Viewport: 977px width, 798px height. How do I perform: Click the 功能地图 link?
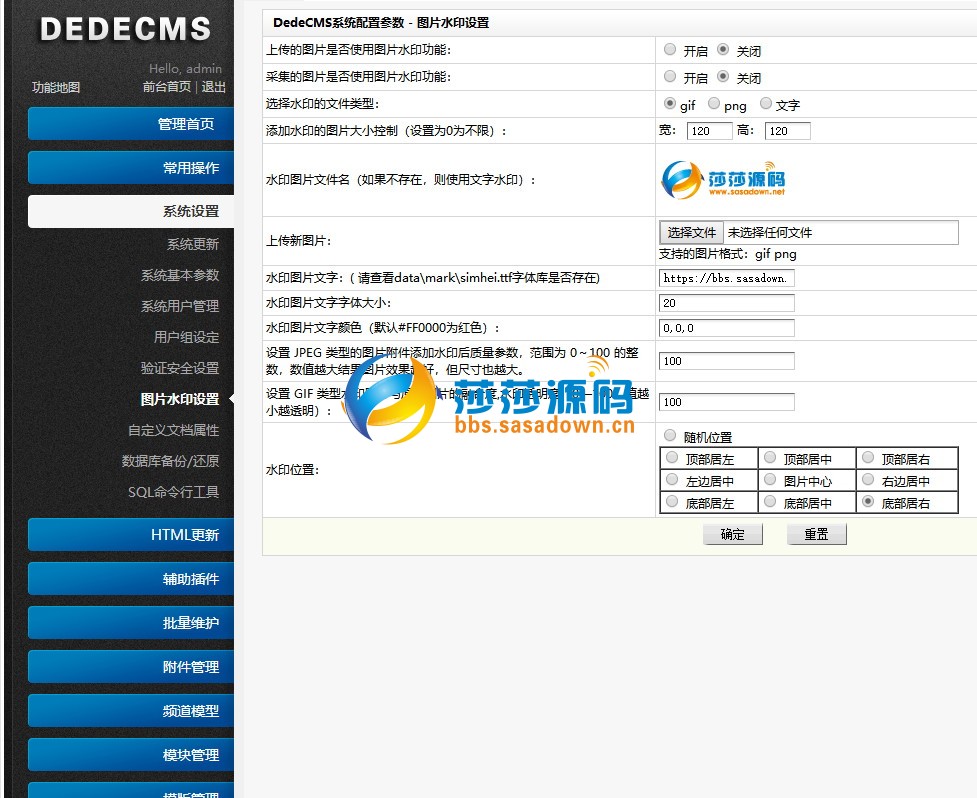[x=56, y=87]
